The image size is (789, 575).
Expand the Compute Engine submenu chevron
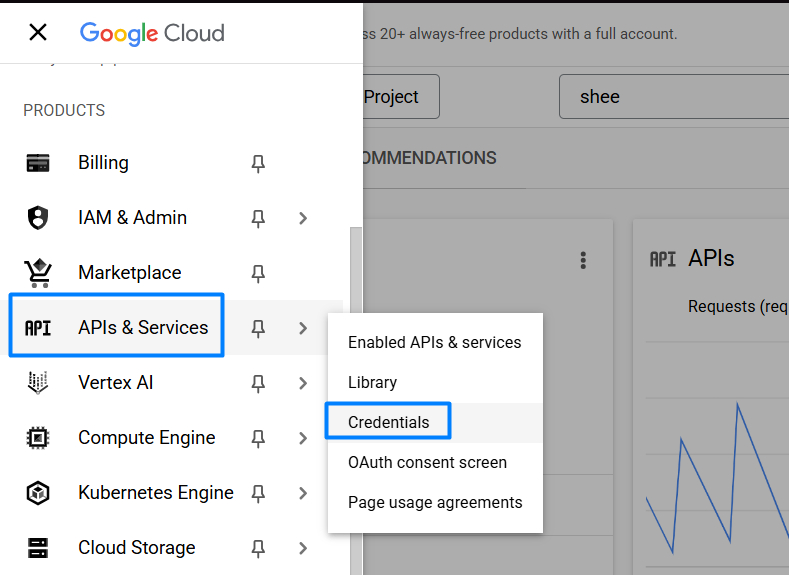pos(302,438)
